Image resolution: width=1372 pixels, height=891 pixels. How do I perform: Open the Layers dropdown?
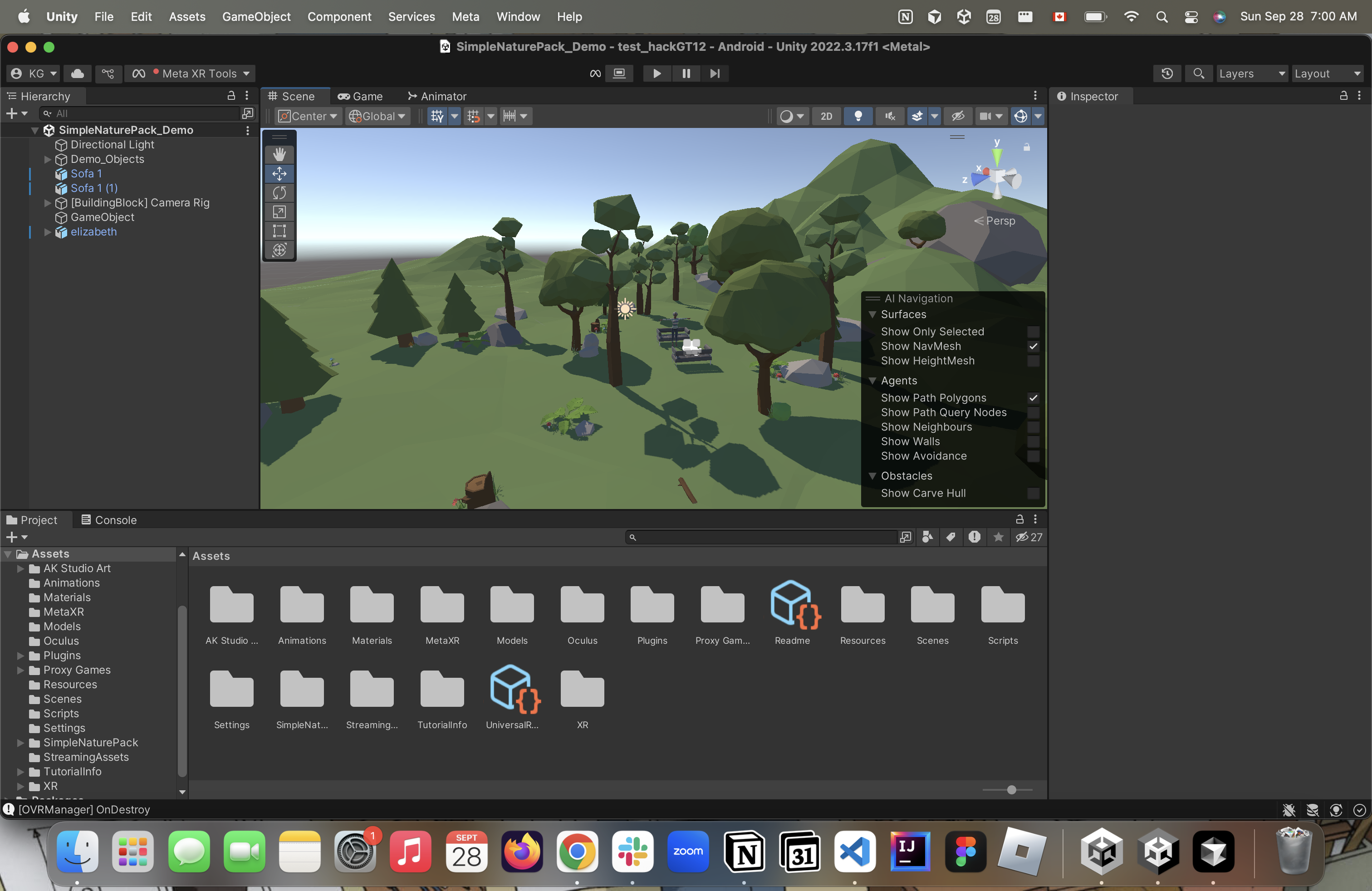pos(1251,73)
